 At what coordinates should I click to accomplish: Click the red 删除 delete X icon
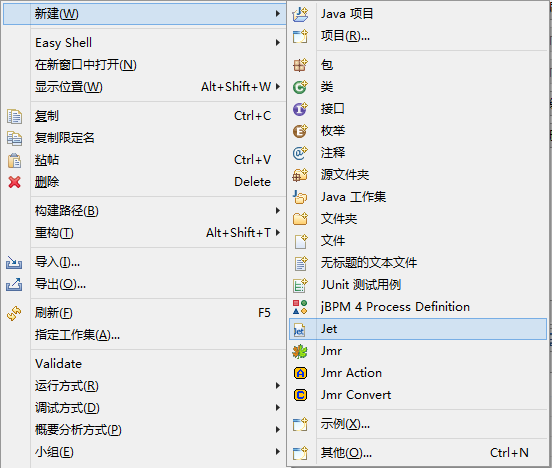[14, 182]
